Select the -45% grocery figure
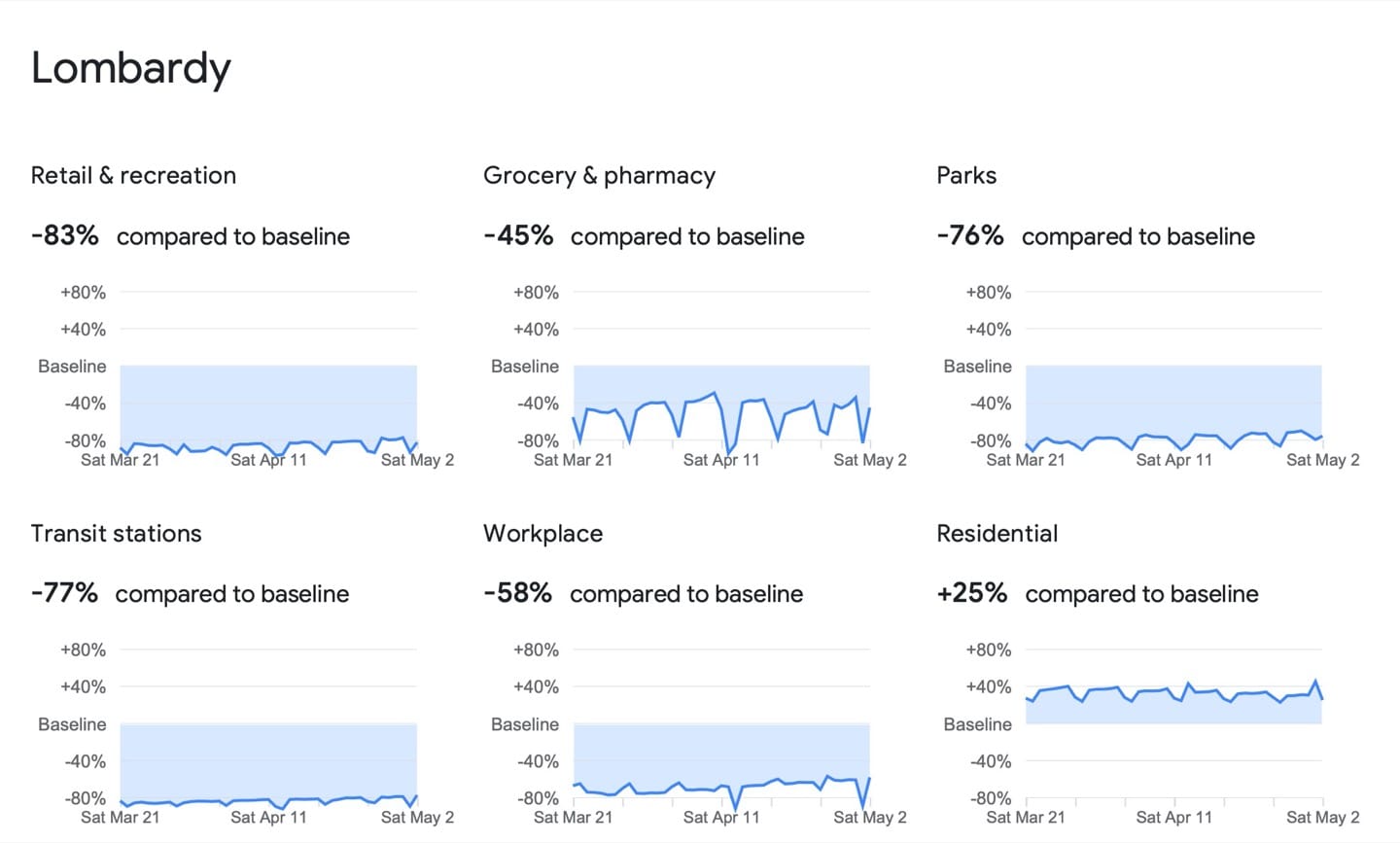The height and width of the screenshot is (843, 1400). pos(518,235)
